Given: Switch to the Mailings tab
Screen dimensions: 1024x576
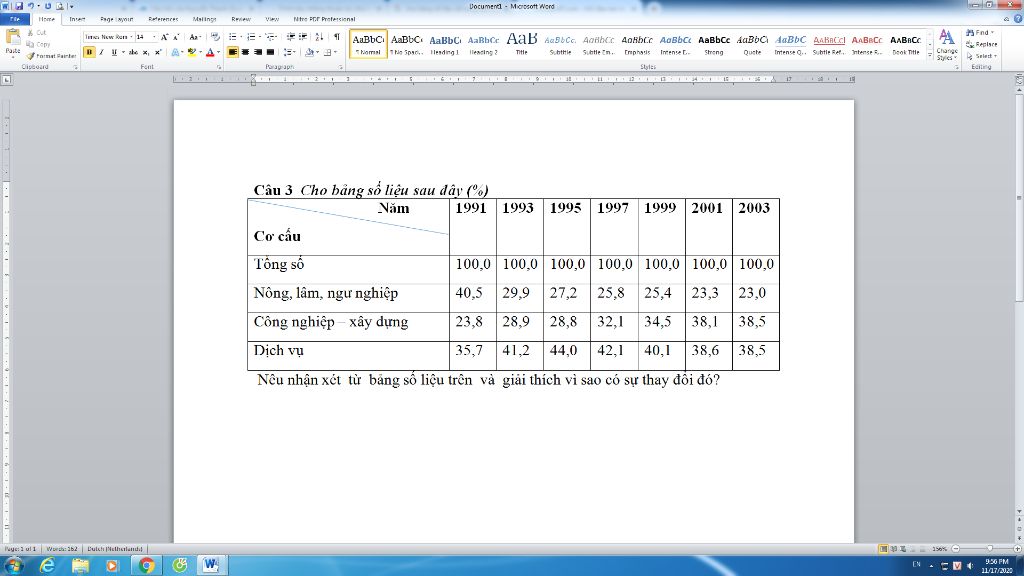Looking at the screenshot, I should (x=204, y=19).
